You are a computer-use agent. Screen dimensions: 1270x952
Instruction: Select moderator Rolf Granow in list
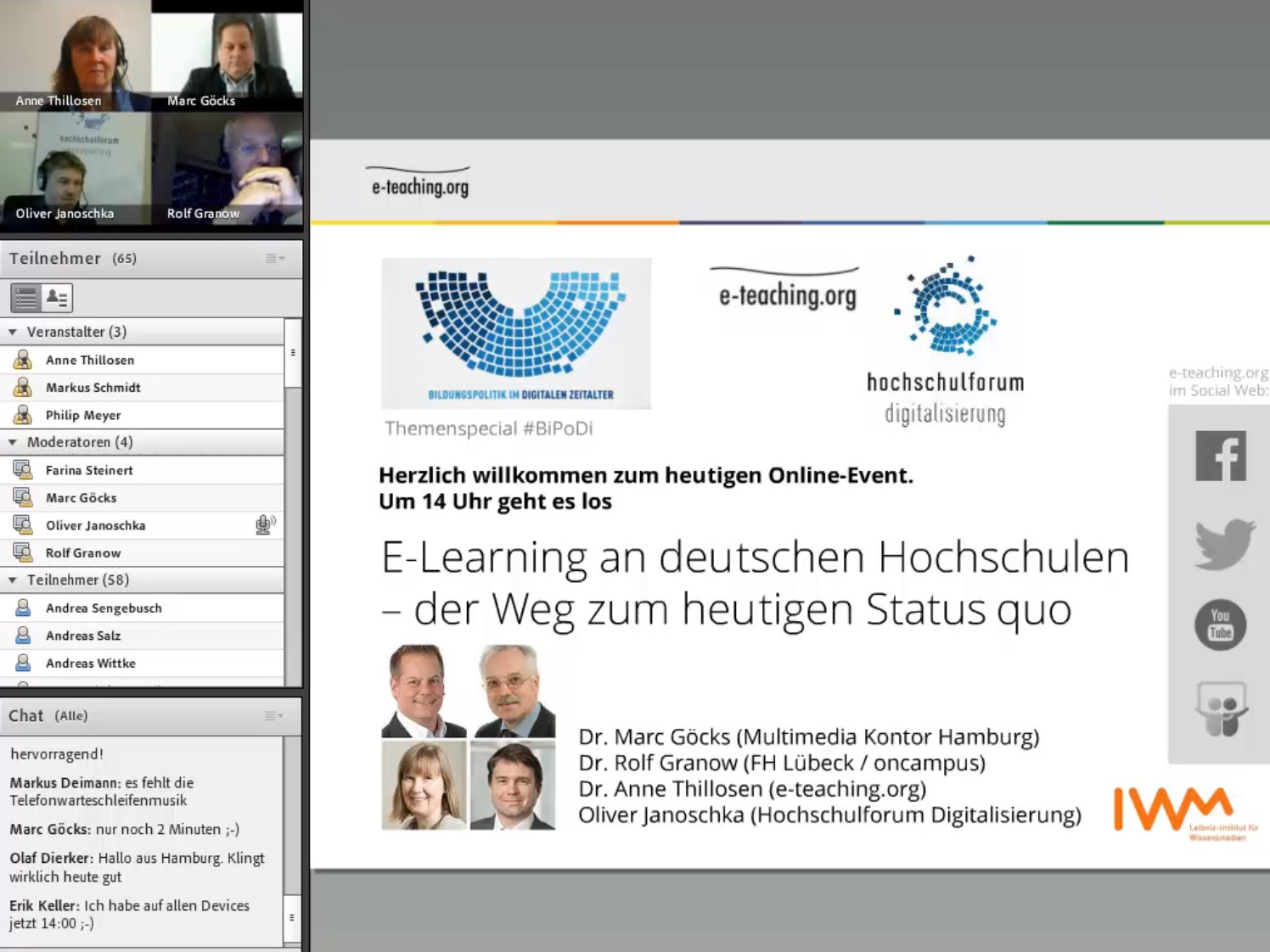coord(143,553)
